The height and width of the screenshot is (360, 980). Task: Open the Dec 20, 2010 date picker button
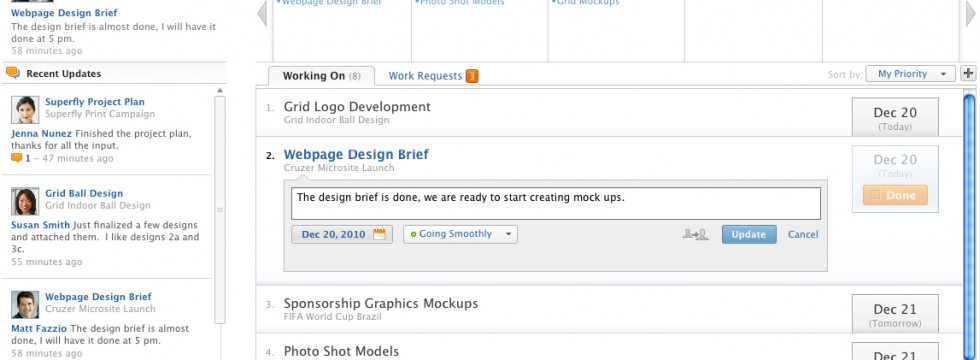[342, 234]
